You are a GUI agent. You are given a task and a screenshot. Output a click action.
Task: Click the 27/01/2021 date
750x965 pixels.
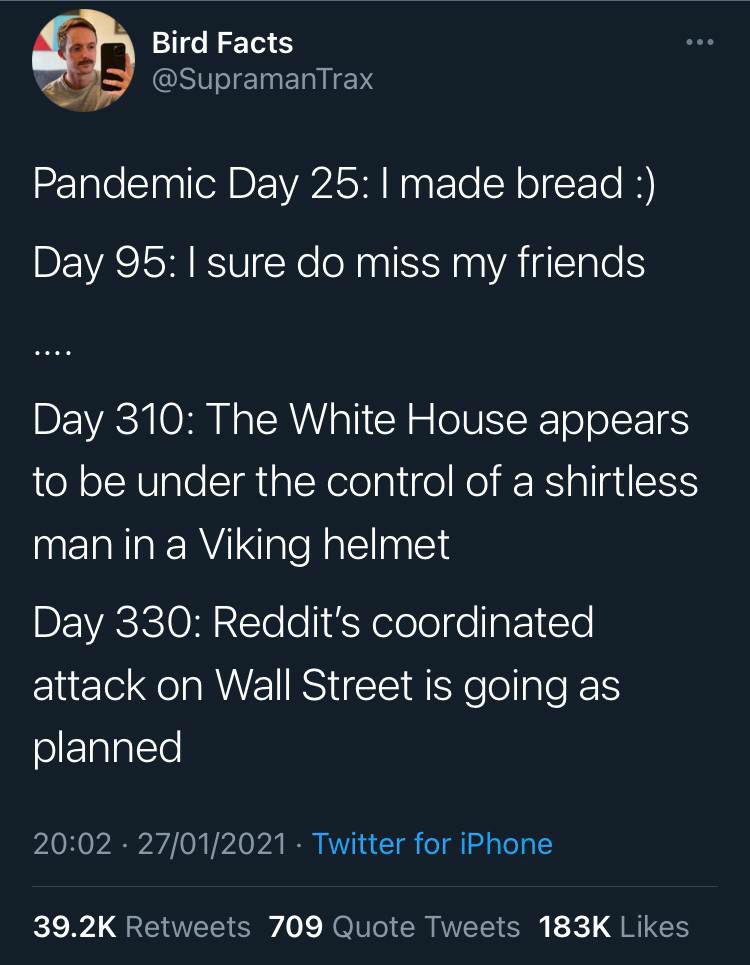pyautogui.click(x=214, y=844)
